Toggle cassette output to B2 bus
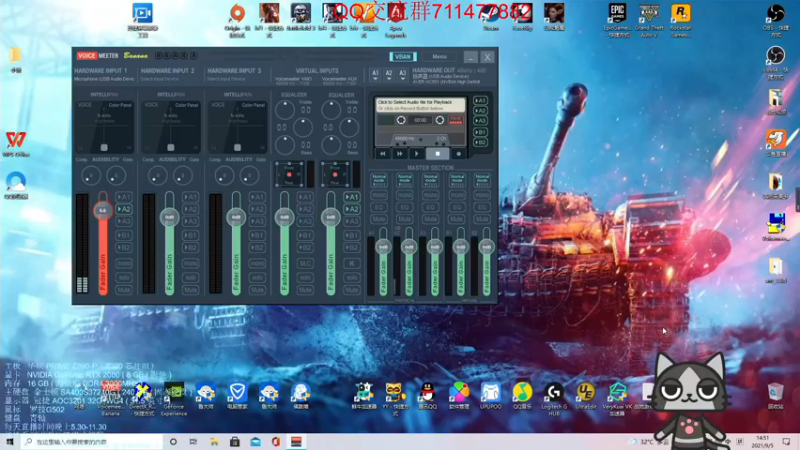Screen dimensions: 800x450 [x=480, y=142]
